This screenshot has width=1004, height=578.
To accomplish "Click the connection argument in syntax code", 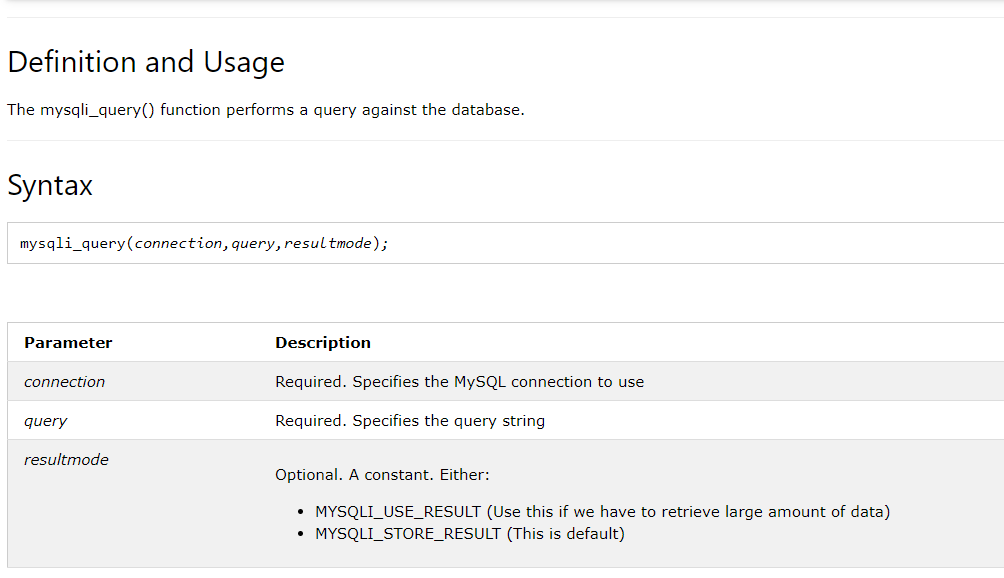I will pyautogui.click(x=178, y=244).
